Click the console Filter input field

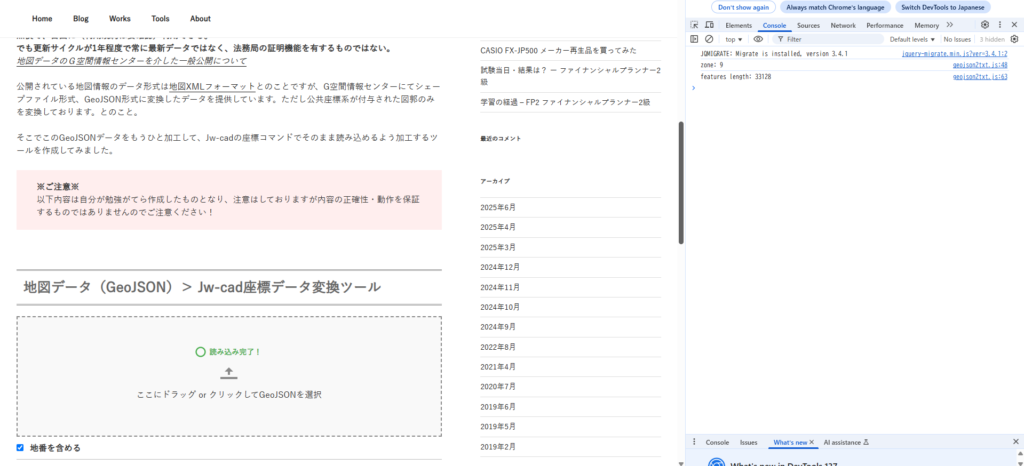(828, 39)
